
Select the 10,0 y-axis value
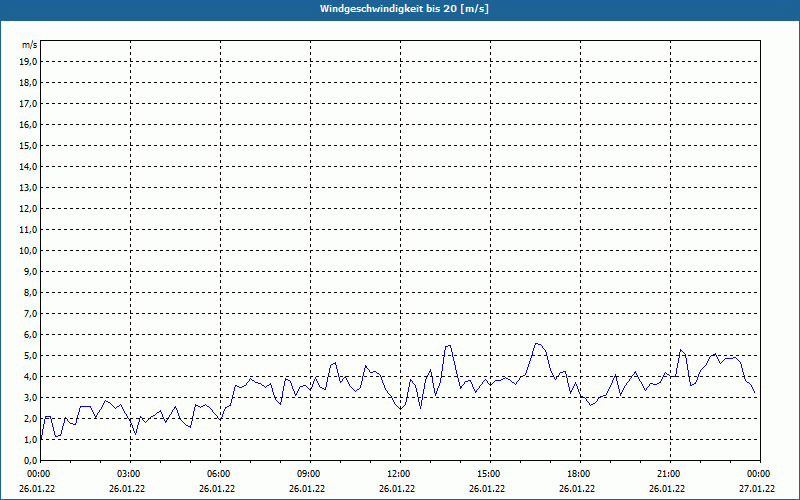[28, 251]
